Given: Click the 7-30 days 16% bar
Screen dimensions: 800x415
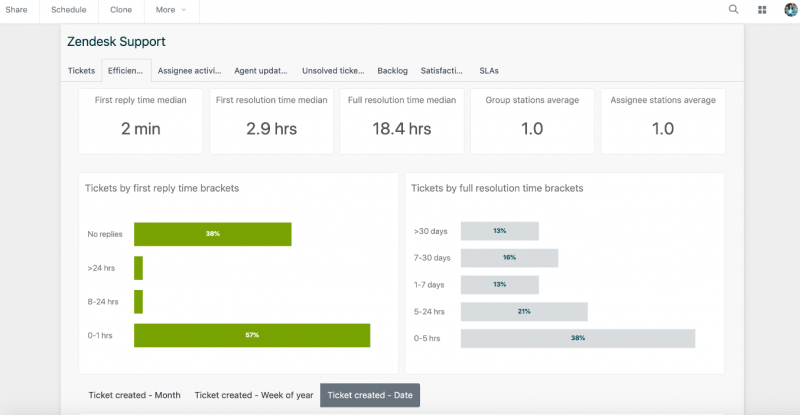Looking at the screenshot, I should tap(509, 258).
